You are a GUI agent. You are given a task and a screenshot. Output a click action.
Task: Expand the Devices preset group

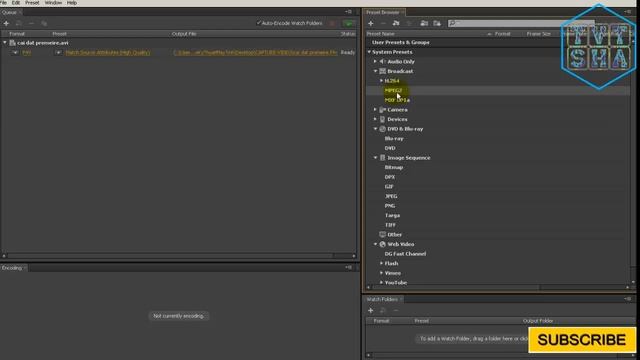click(x=375, y=119)
